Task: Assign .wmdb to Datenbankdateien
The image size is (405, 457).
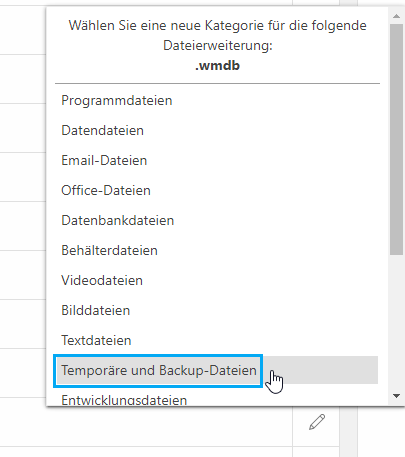Action: click(x=217, y=220)
